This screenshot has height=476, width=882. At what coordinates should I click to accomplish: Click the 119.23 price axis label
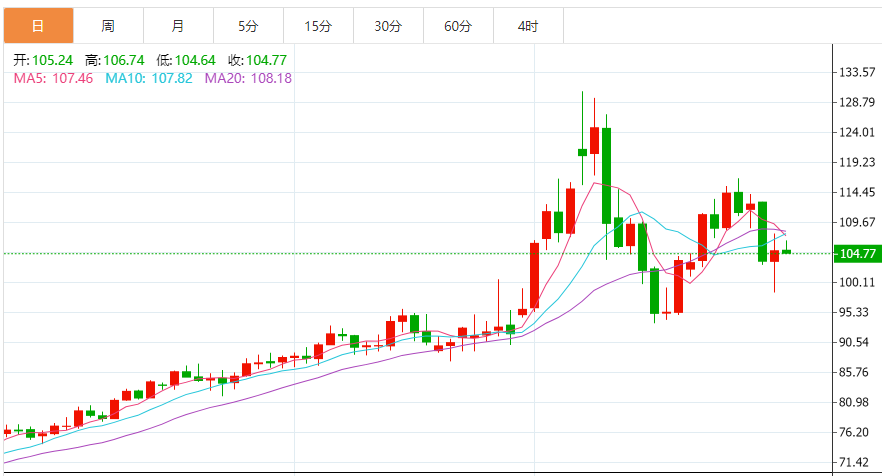[x=857, y=163]
